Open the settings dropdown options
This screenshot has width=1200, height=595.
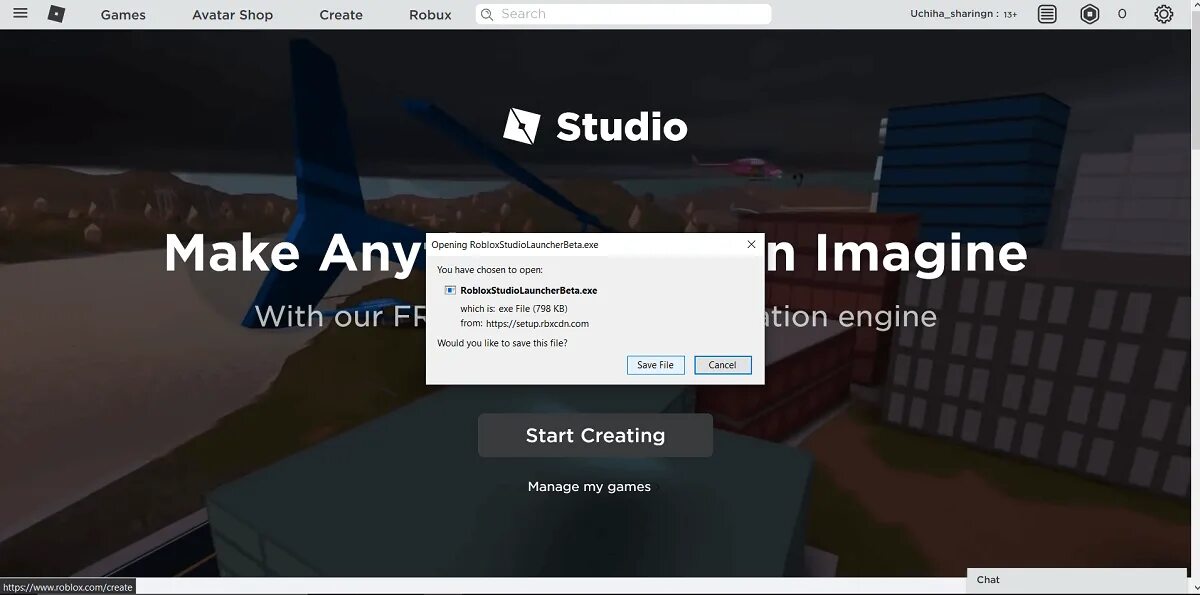1162,13
